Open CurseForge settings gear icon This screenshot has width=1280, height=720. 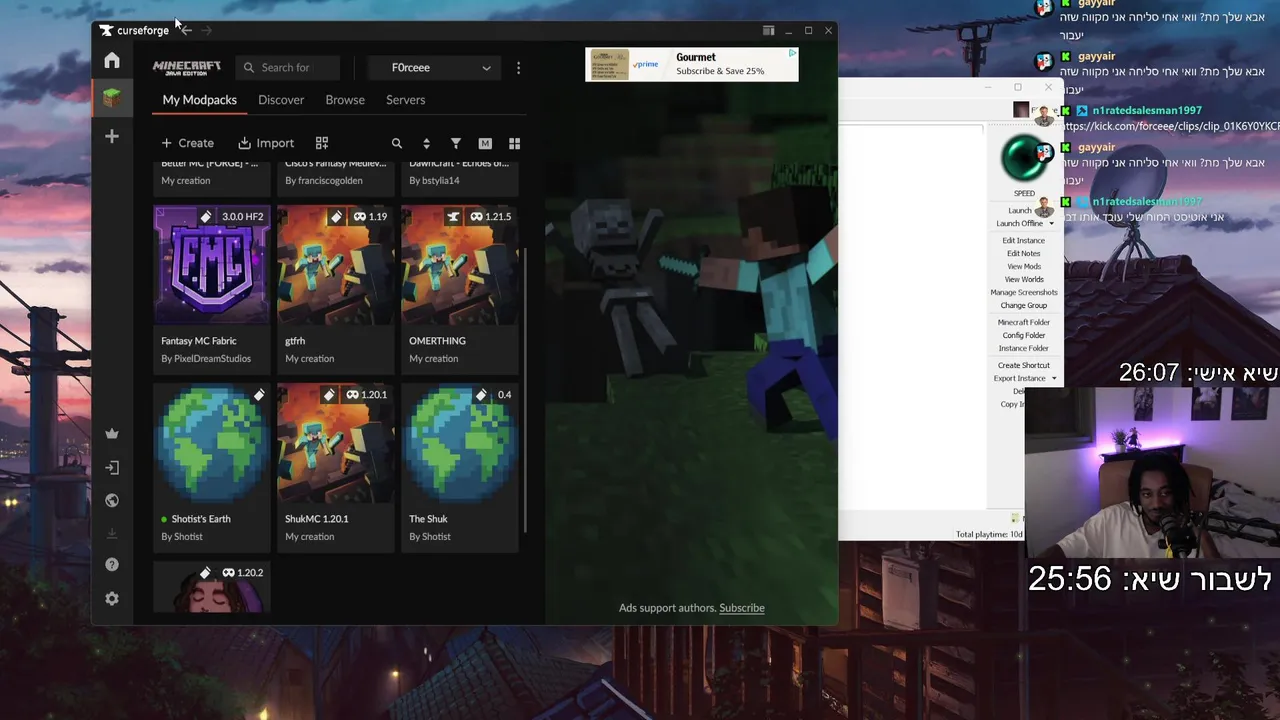pos(112,598)
